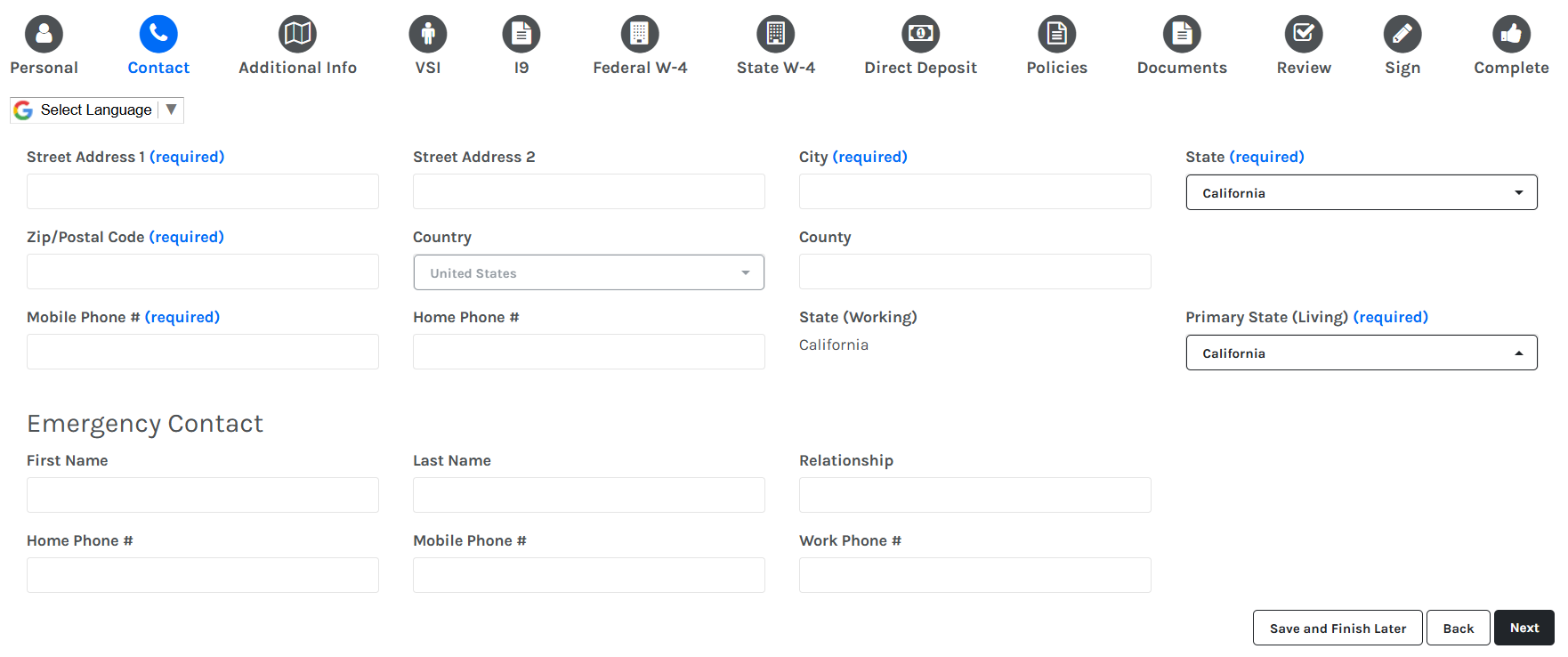Open the Personal step label
1568x657 pixels.
(44, 68)
